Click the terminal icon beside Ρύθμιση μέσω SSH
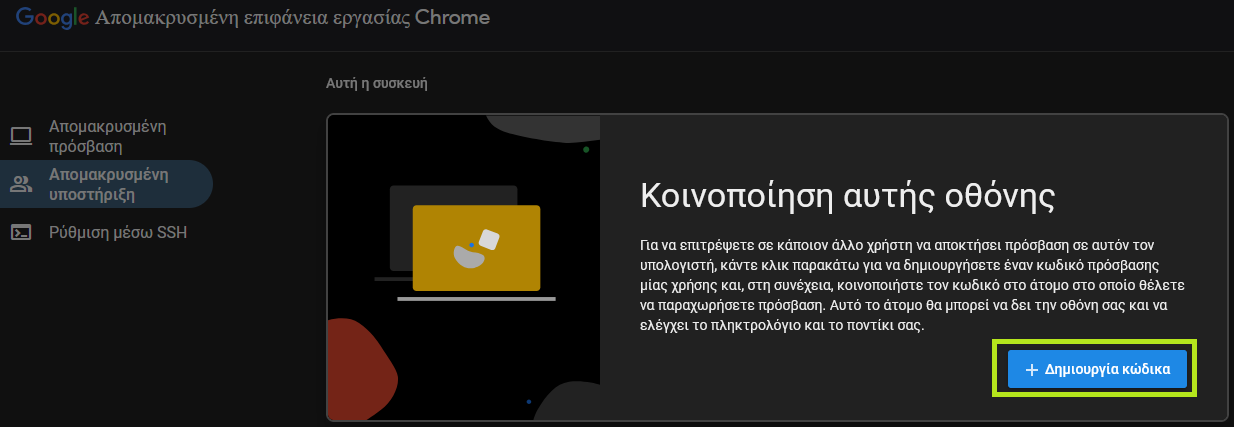This screenshot has width=1234, height=427. click(x=21, y=233)
